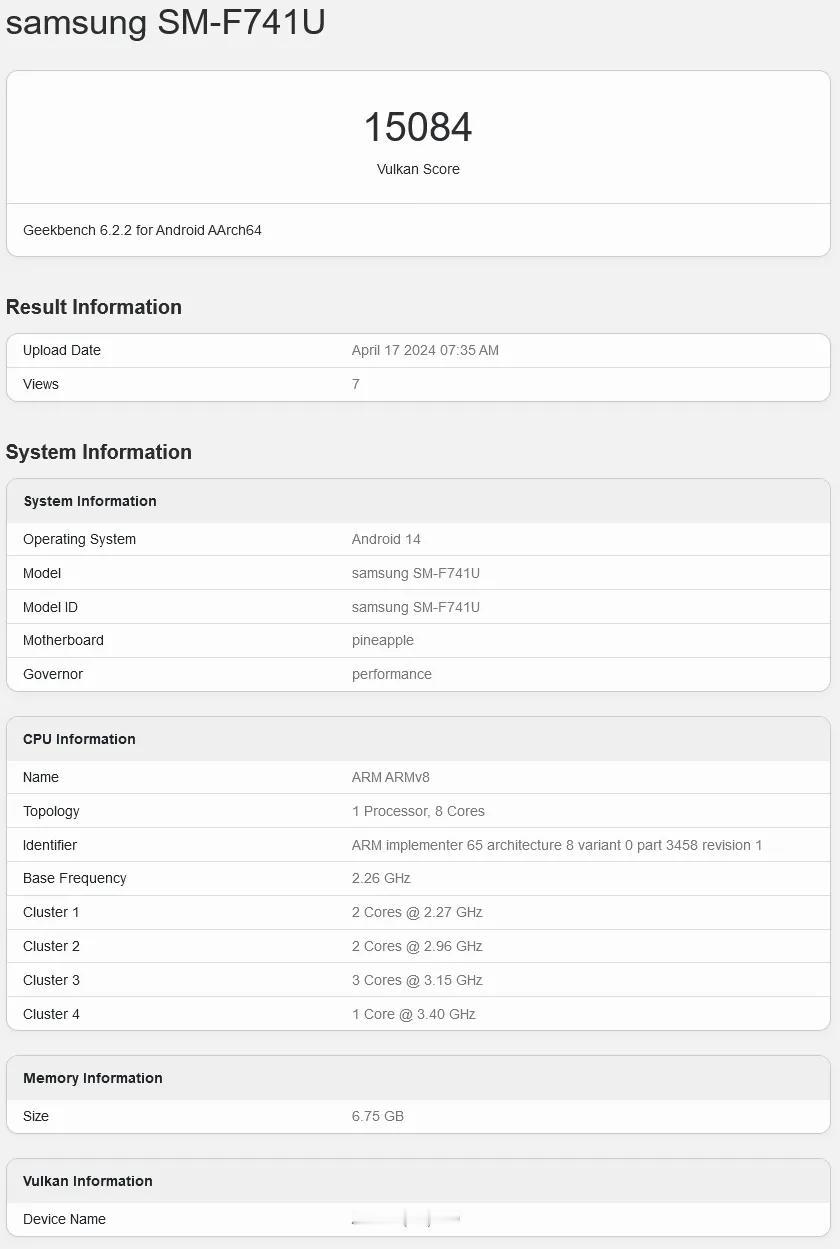Click the CPU 'Name' row label
Viewport: 840px width, 1249px height.
(x=41, y=777)
